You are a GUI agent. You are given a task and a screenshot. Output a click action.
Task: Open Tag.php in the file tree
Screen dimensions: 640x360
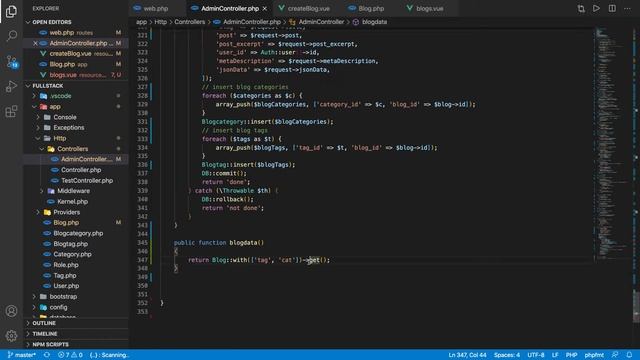pyautogui.click(x=64, y=276)
